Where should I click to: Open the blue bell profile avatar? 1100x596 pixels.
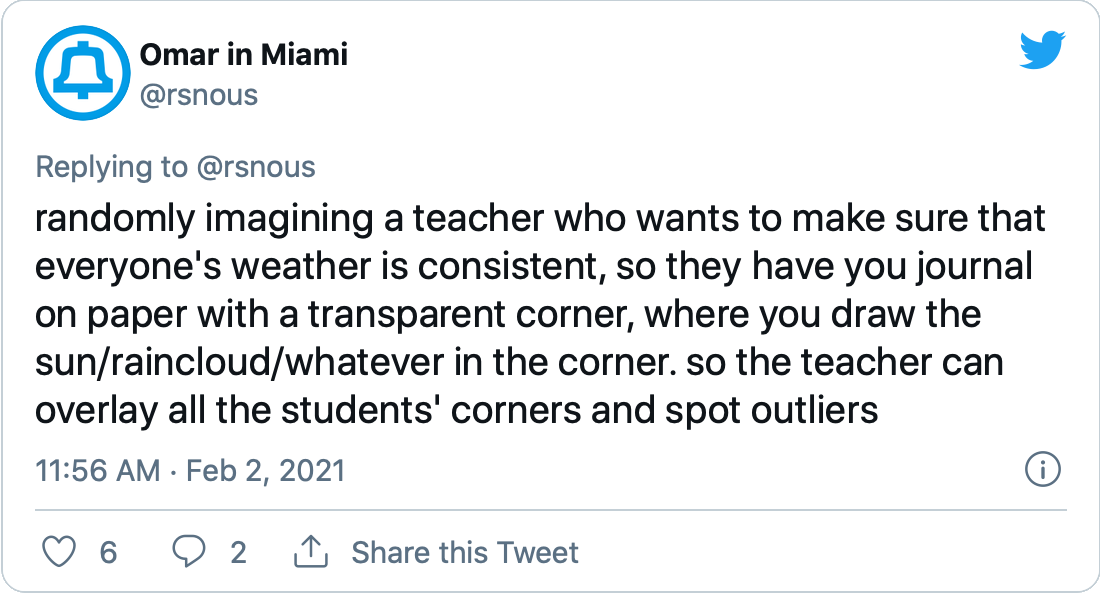(83, 73)
